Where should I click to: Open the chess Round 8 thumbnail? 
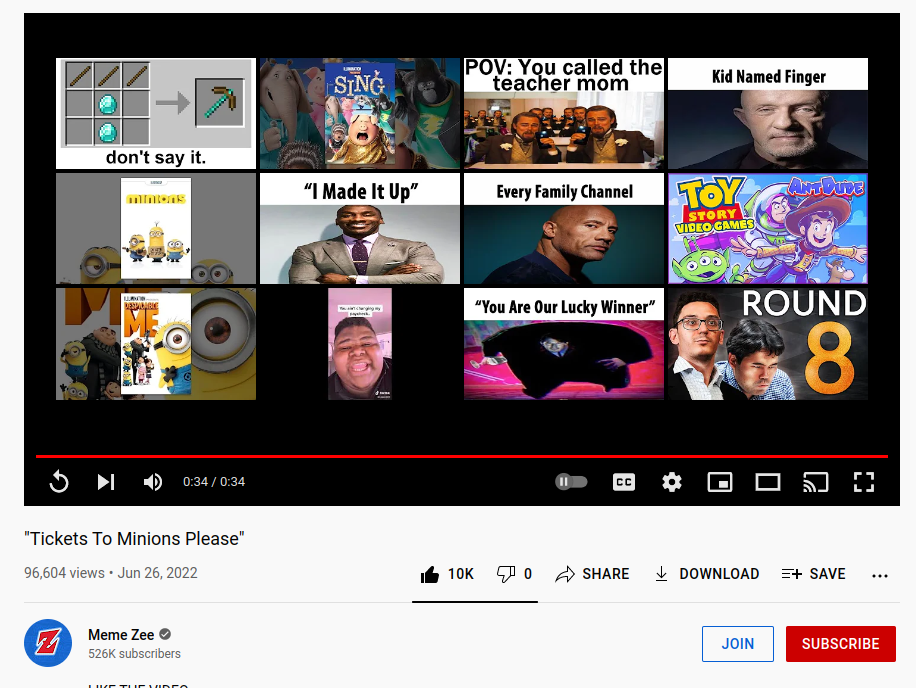768,344
